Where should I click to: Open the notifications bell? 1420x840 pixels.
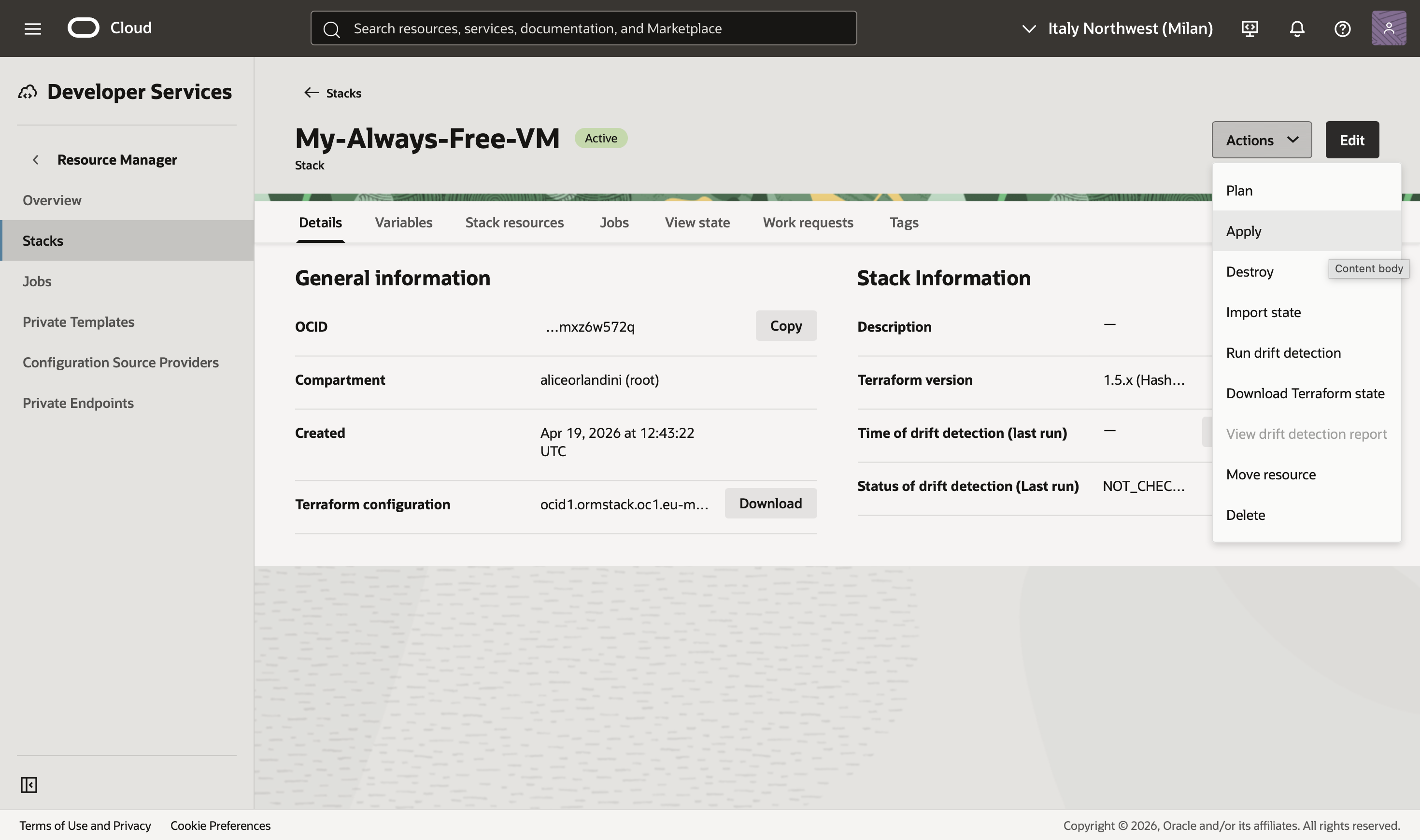pos(1296,28)
